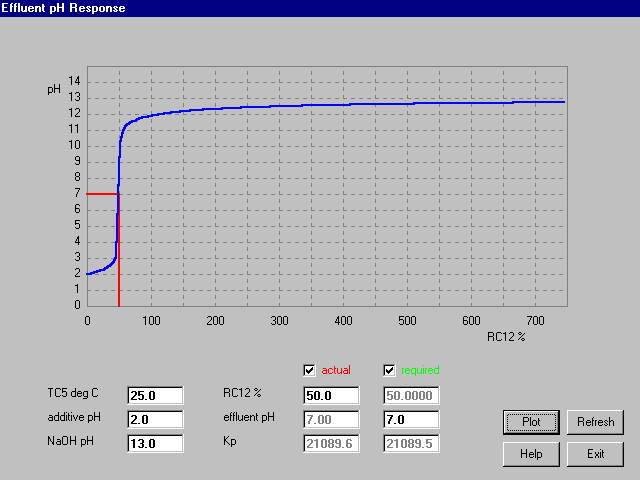Viewport: 640px width, 480px height.
Task: Open Help for this window
Action: pyautogui.click(x=530, y=454)
